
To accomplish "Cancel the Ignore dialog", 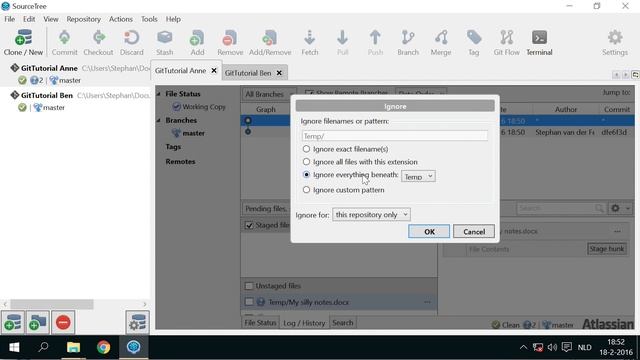I will click(474, 231).
